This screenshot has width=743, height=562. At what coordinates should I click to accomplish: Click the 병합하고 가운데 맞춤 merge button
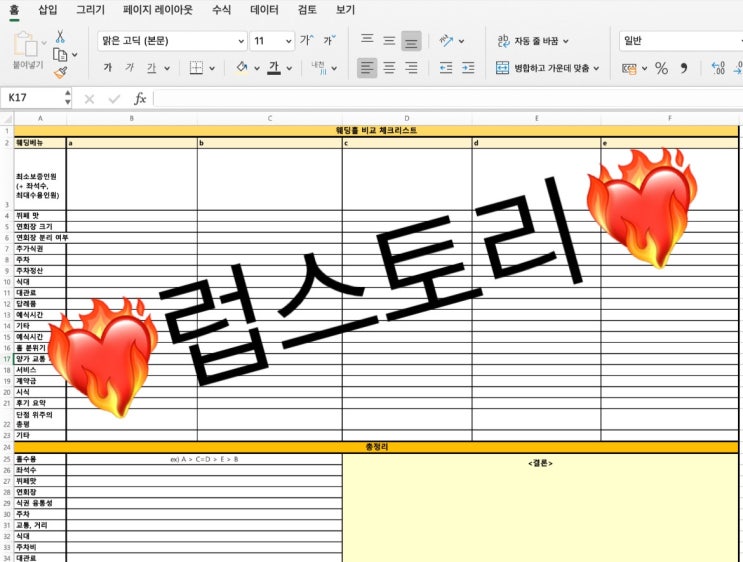pyautogui.click(x=542, y=68)
